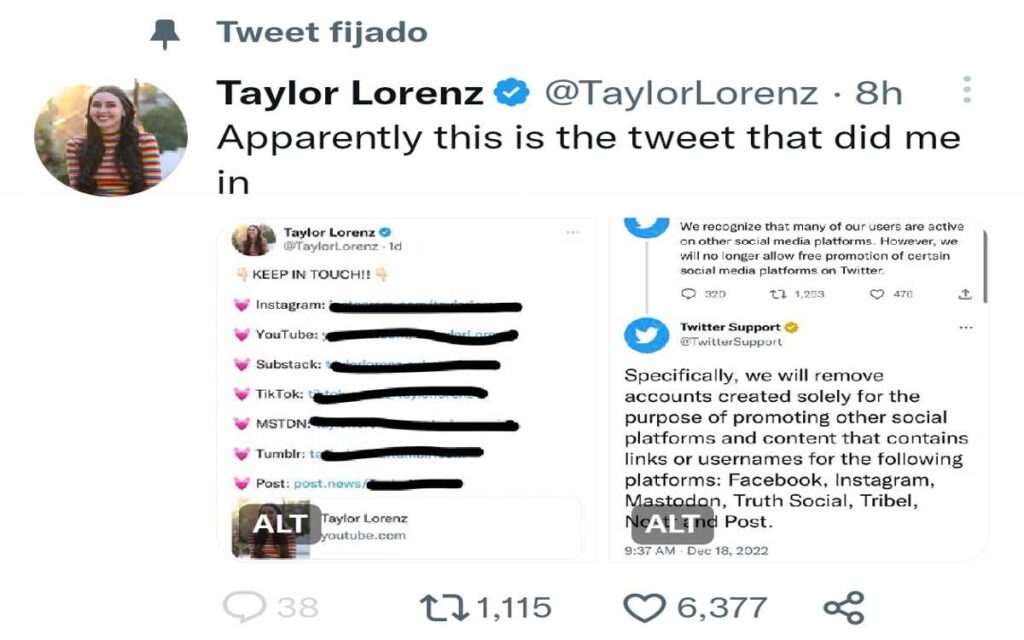Click the pin icon beside Tweet fijado
This screenshot has height=640, width=1024.
click(166, 29)
